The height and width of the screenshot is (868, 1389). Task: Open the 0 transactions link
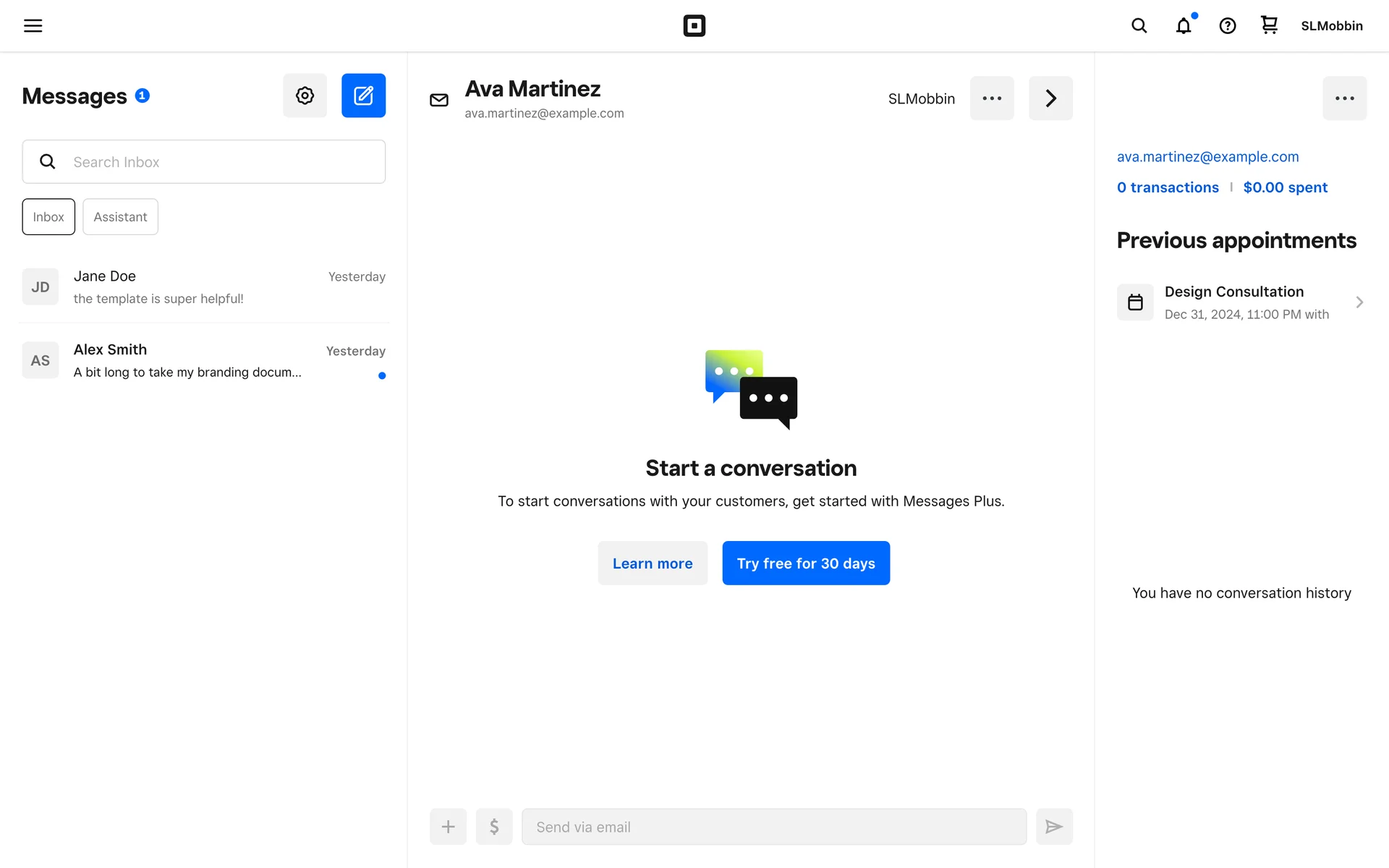(1168, 187)
